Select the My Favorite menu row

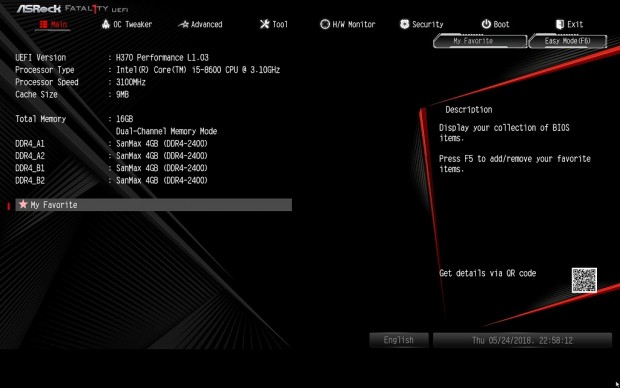pos(153,204)
